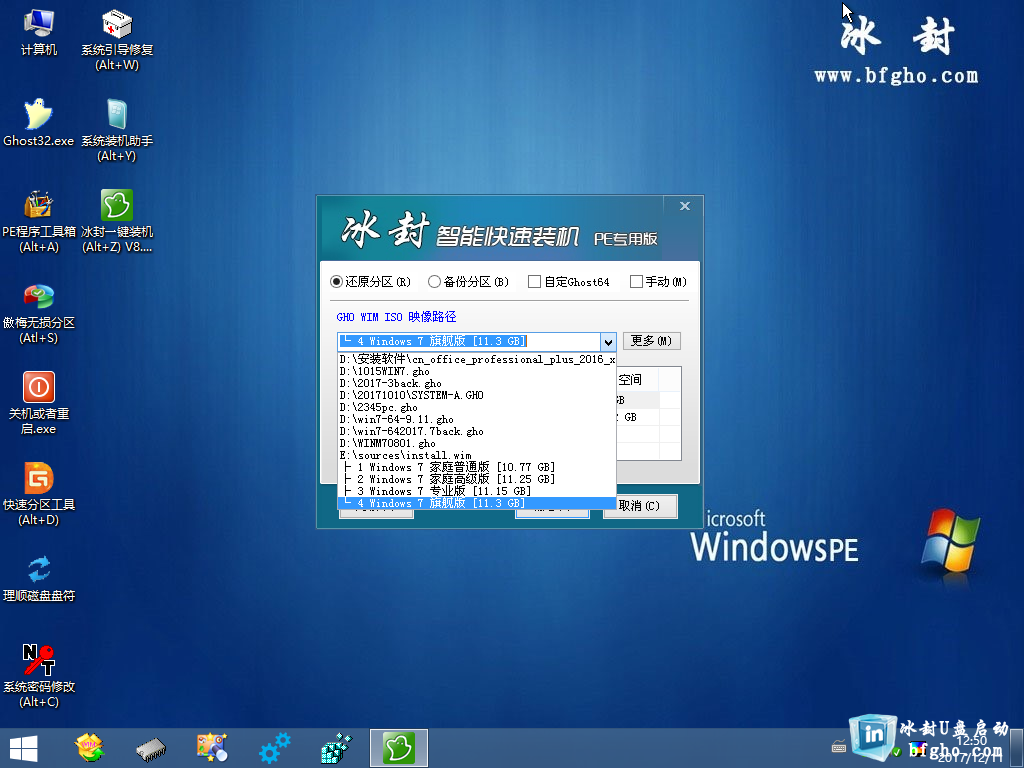1024x768 pixels.
Task: Open 傲梅无损分区 partition tool icon
Action: (x=39, y=313)
